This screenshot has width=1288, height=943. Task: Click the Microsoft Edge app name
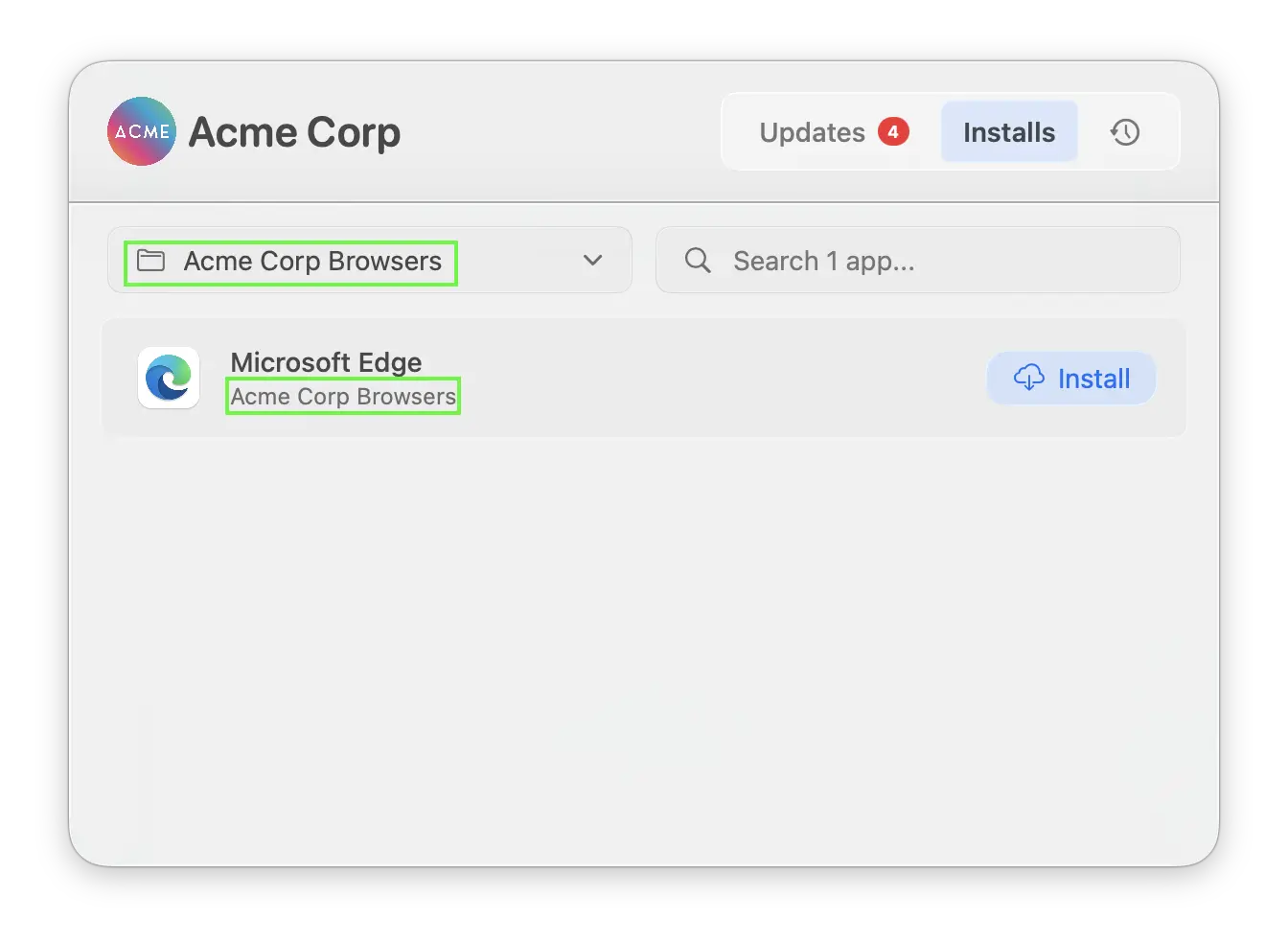click(326, 362)
